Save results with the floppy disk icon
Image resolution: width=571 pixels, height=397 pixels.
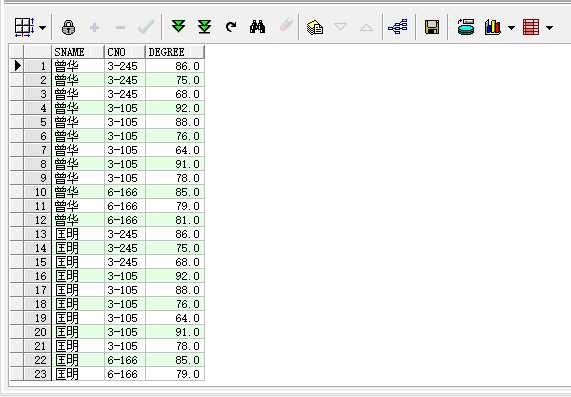click(432, 27)
